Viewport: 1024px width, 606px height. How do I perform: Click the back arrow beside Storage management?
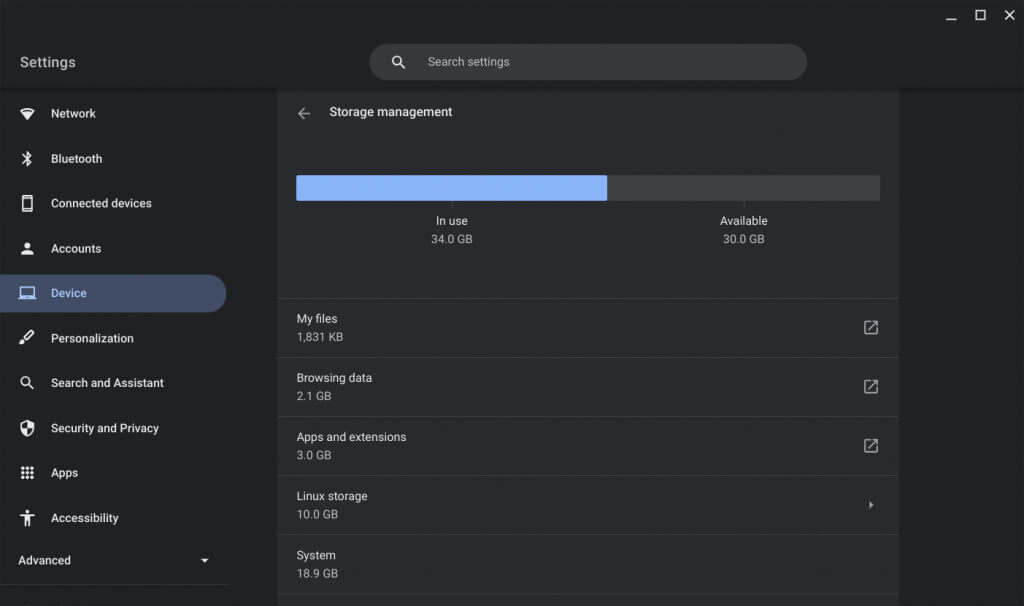click(304, 113)
